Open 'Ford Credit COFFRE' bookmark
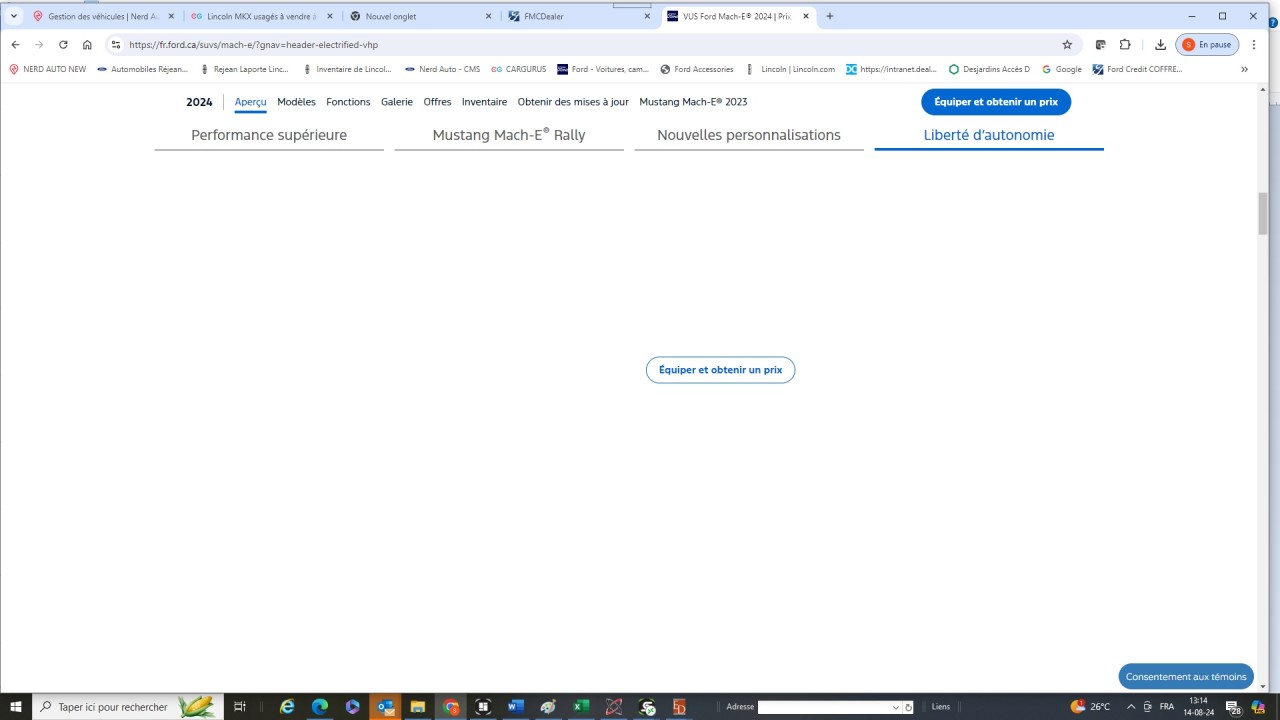Image resolution: width=1280 pixels, height=720 pixels. 1137,70
